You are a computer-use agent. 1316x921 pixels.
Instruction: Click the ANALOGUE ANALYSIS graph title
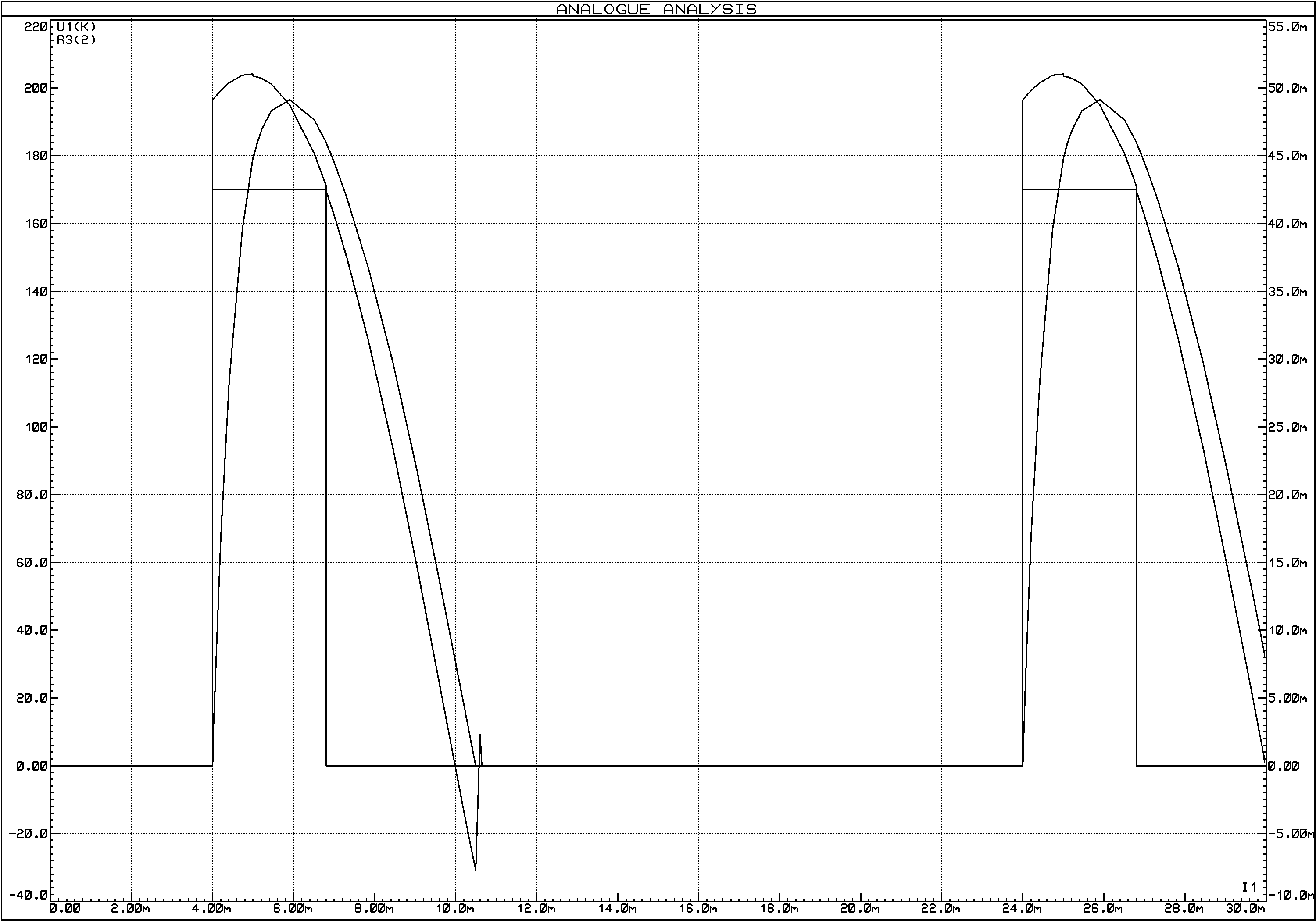656,9
